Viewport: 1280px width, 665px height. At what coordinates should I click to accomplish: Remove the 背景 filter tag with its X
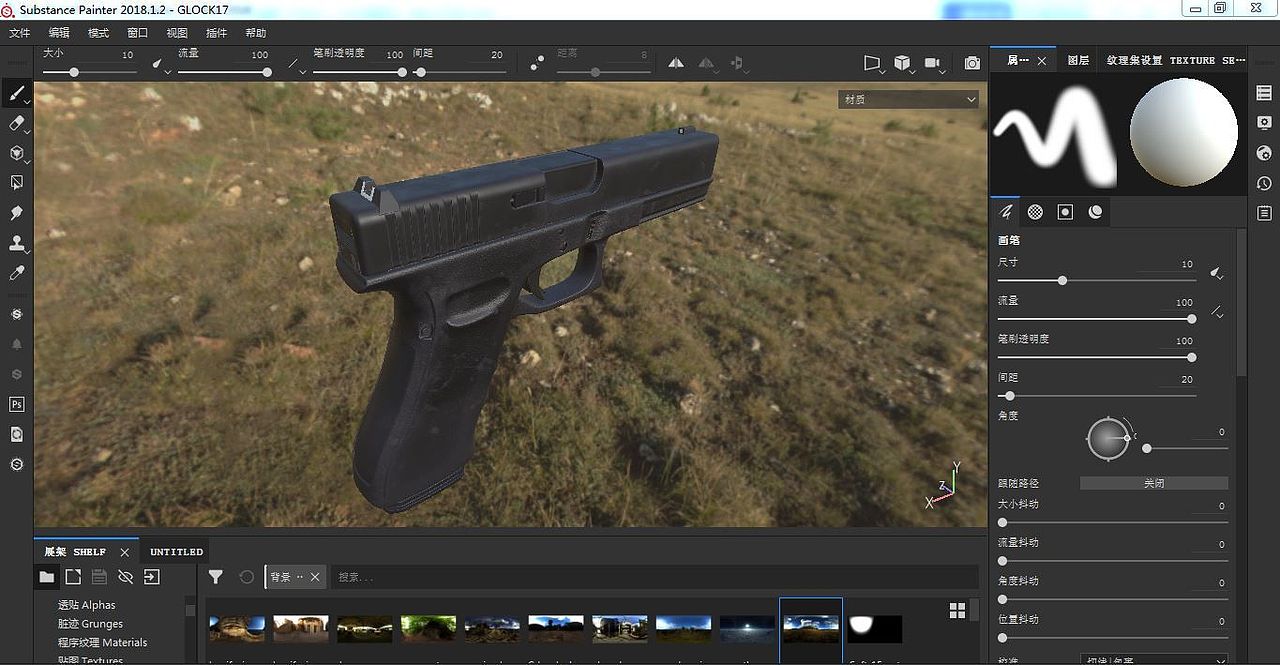[315, 576]
